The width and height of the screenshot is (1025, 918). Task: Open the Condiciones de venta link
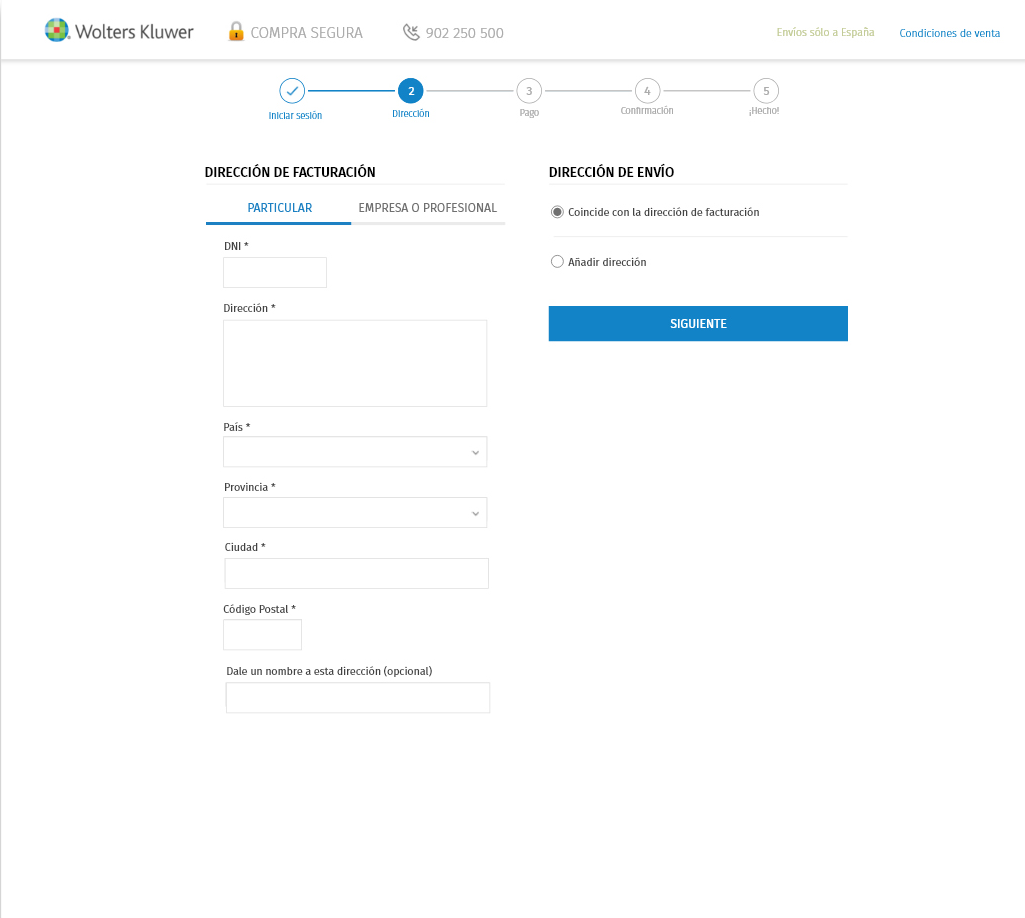click(x=949, y=33)
